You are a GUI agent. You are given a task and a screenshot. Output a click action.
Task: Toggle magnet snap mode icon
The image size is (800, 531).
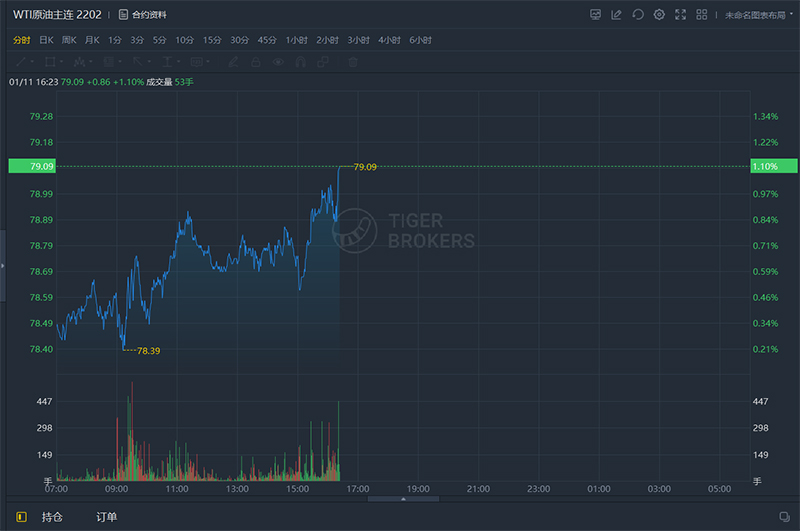click(x=301, y=62)
